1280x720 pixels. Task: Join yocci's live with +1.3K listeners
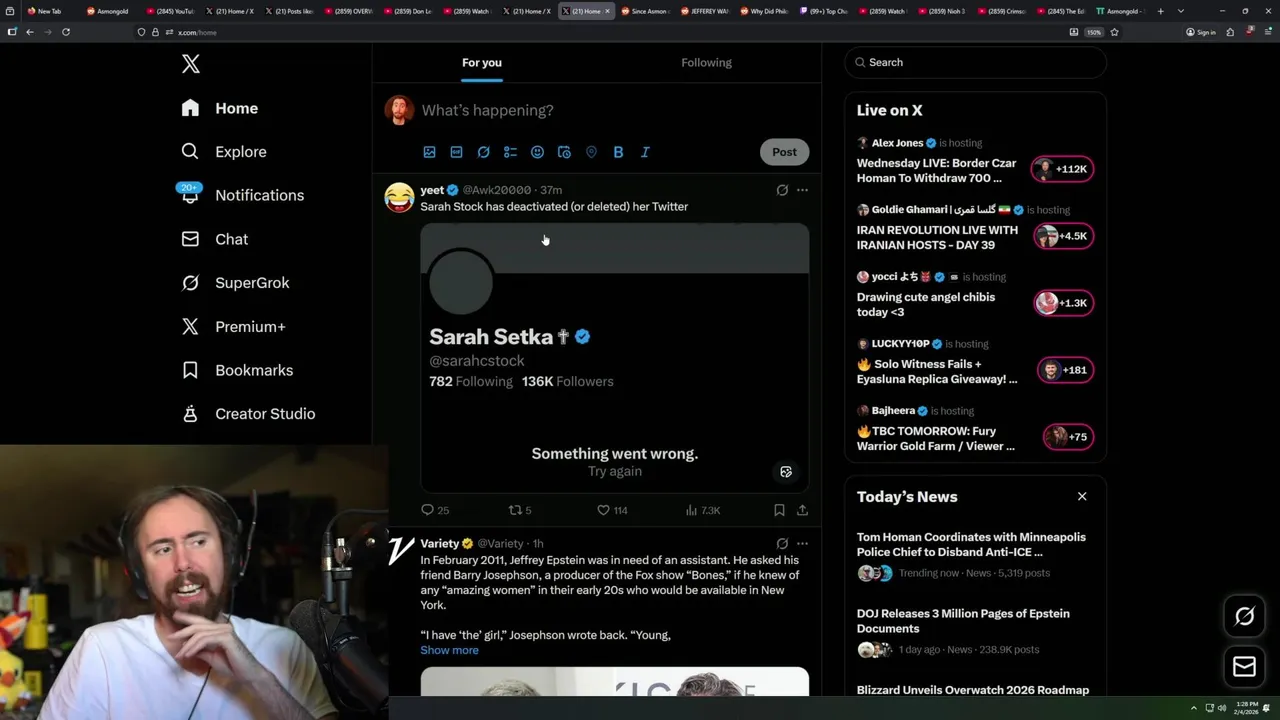click(1063, 303)
